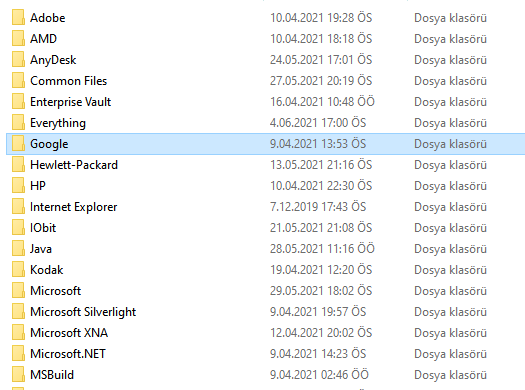Click the Everything folder icon
Image resolution: width=525 pixels, height=390 pixels.
pos(18,123)
